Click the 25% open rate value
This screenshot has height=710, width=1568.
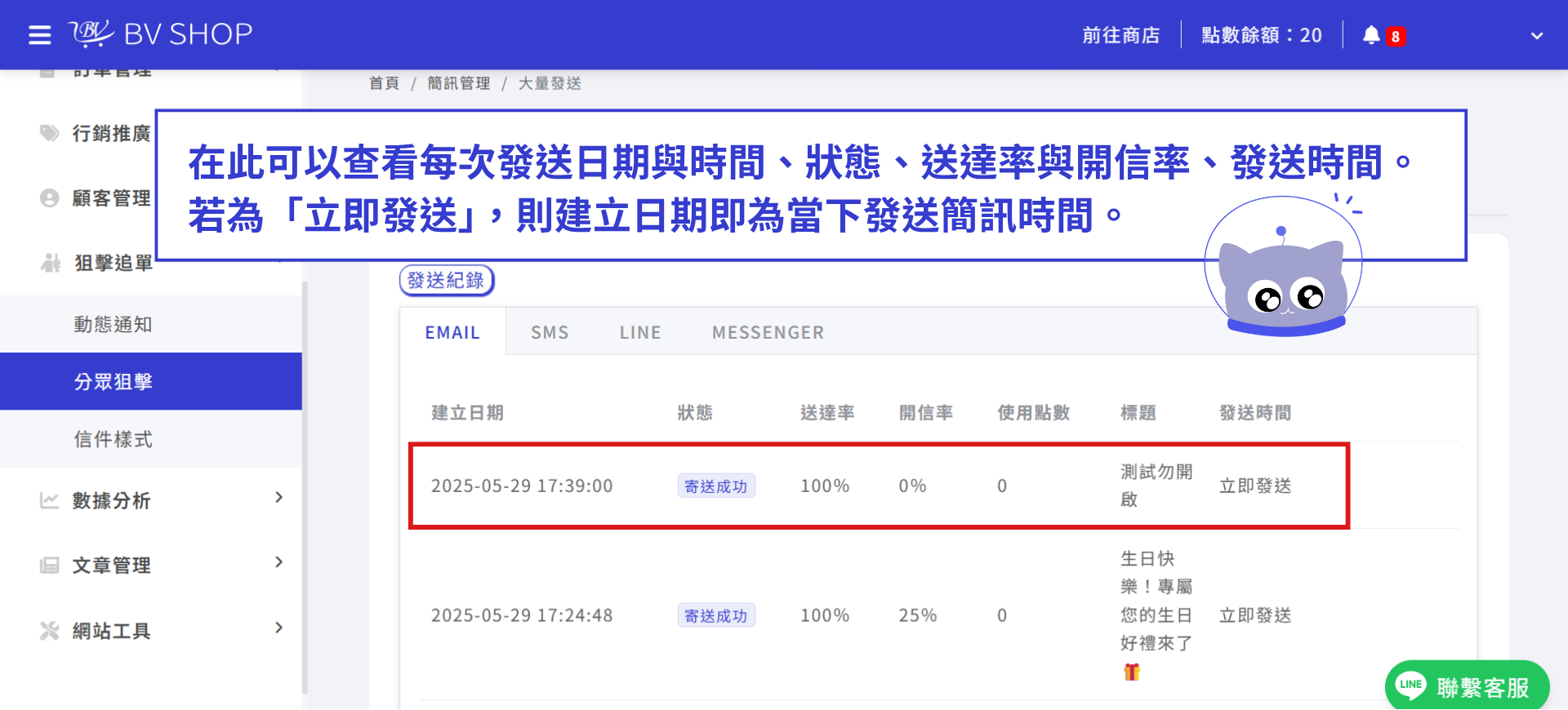pyautogui.click(x=918, y=615)
